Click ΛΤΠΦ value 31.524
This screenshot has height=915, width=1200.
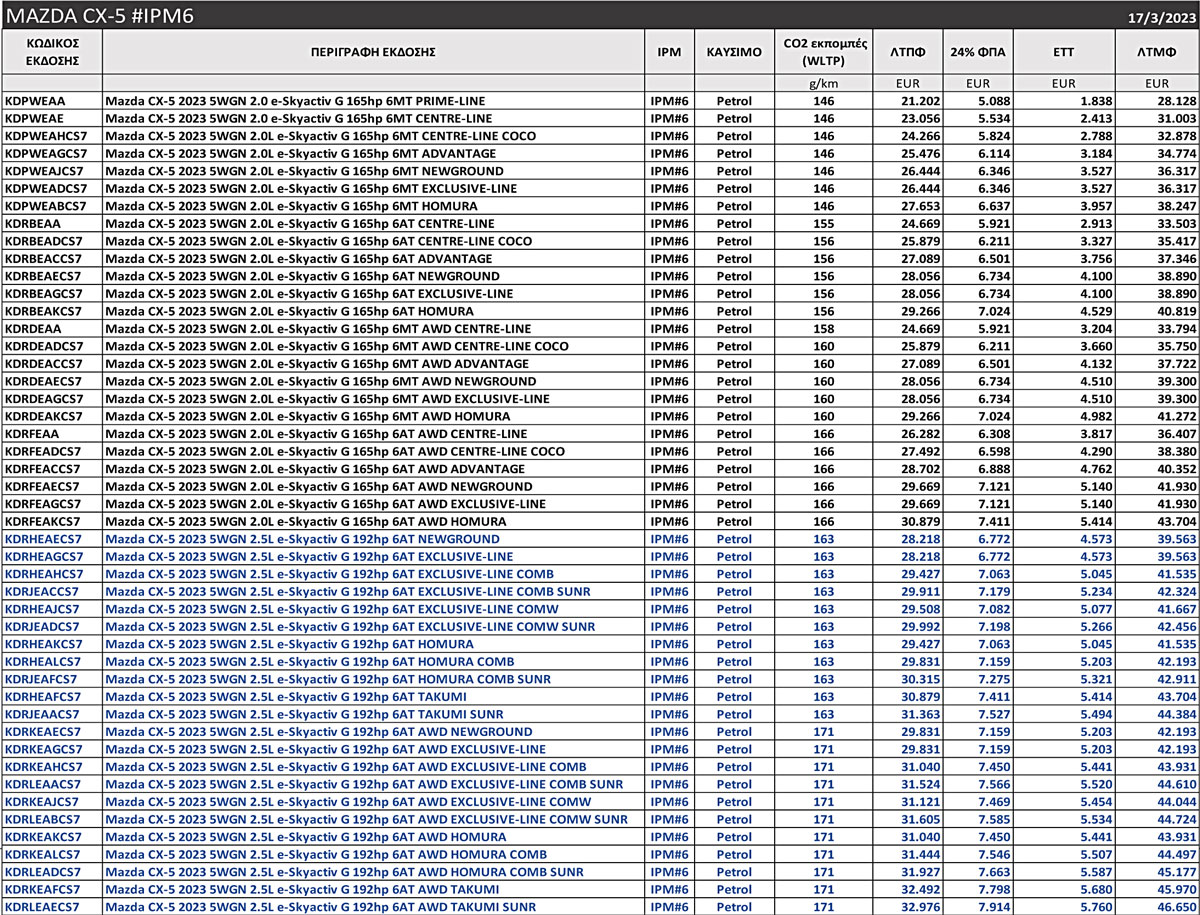(921, 784)
